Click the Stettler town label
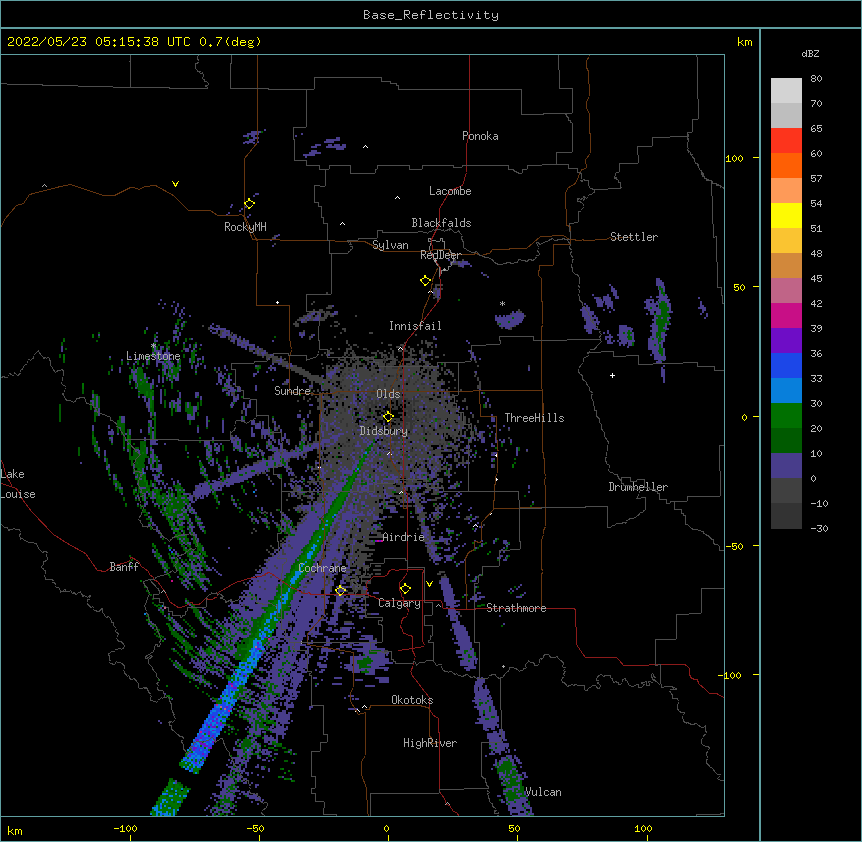This screenshot has height=842, width=862. coord(633,237)
